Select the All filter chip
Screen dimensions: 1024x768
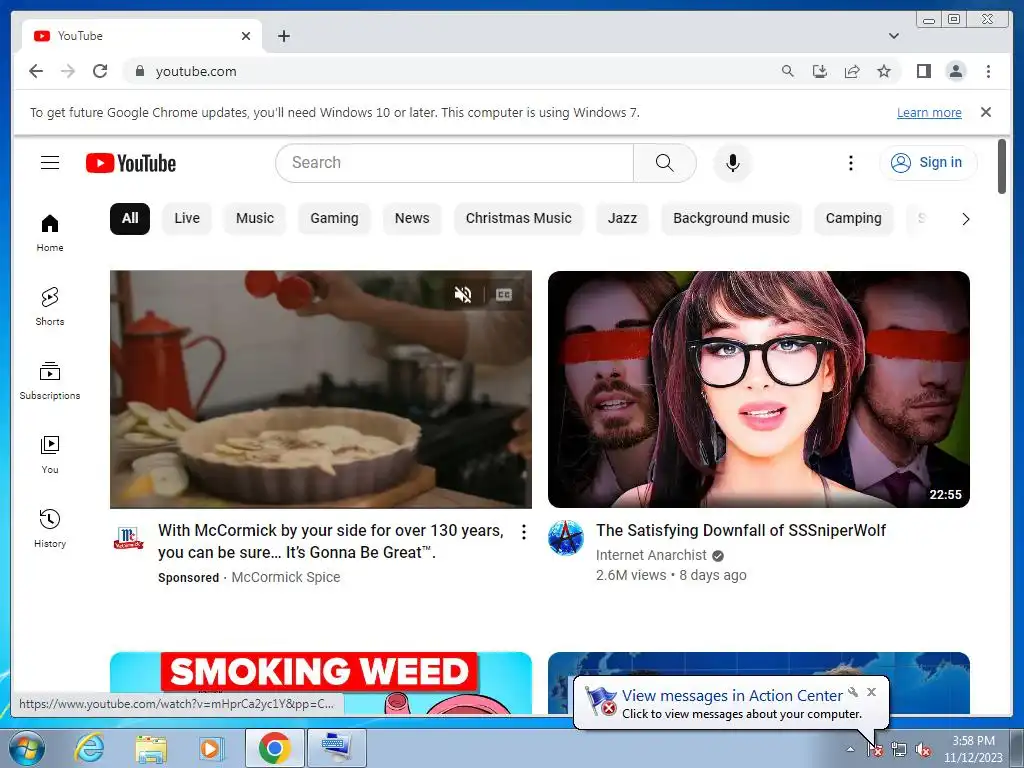pyautogui.click(x=130, y=218)
